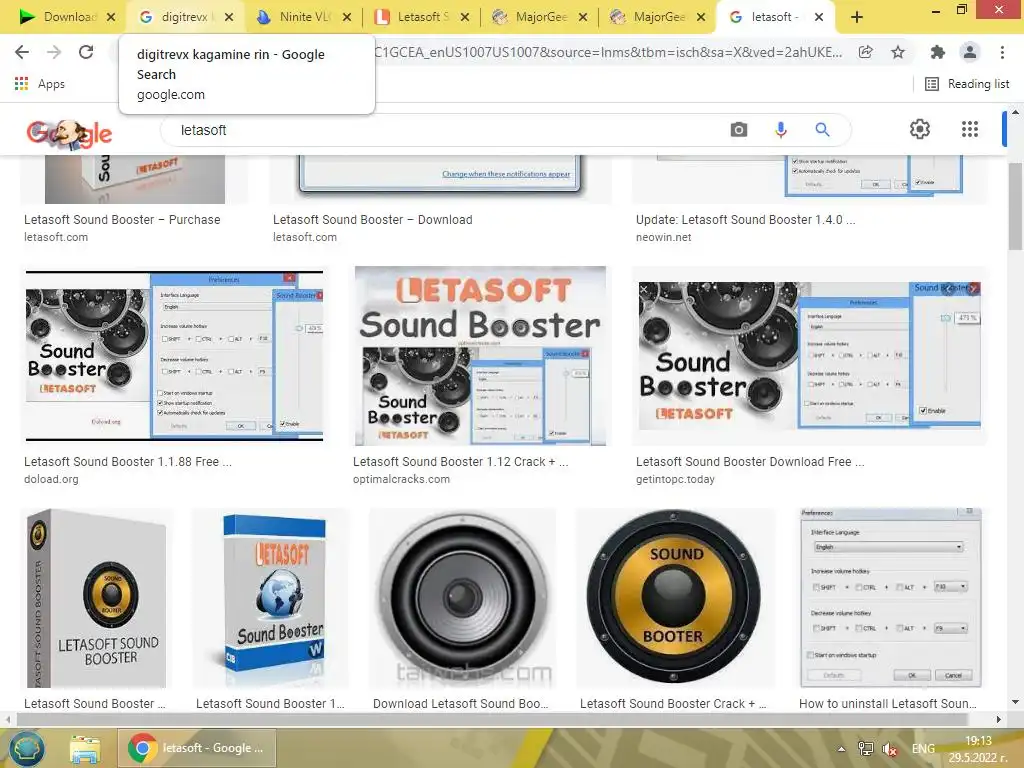Switch to the digitrevx tab
Image resolution: width=1024 pixels, height=768 pixels.
point(184,17)
